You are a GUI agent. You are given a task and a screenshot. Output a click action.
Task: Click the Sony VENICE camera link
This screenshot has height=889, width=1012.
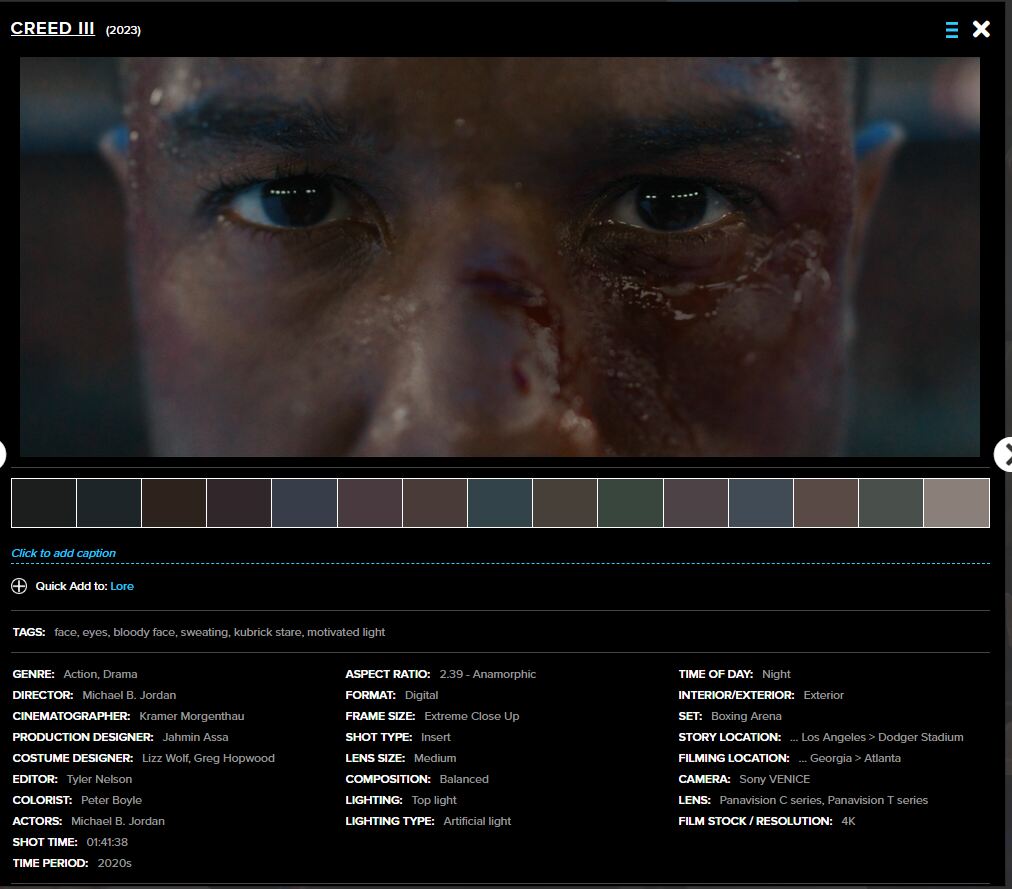[x=774, y=779]
